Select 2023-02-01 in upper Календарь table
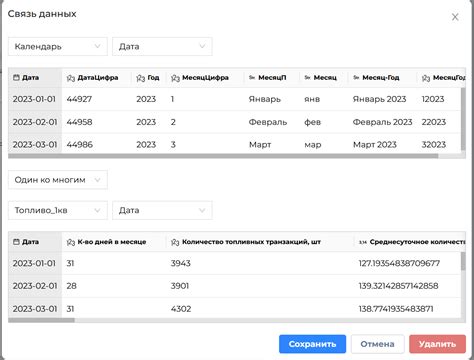474x360 pixels. [35, 122]
